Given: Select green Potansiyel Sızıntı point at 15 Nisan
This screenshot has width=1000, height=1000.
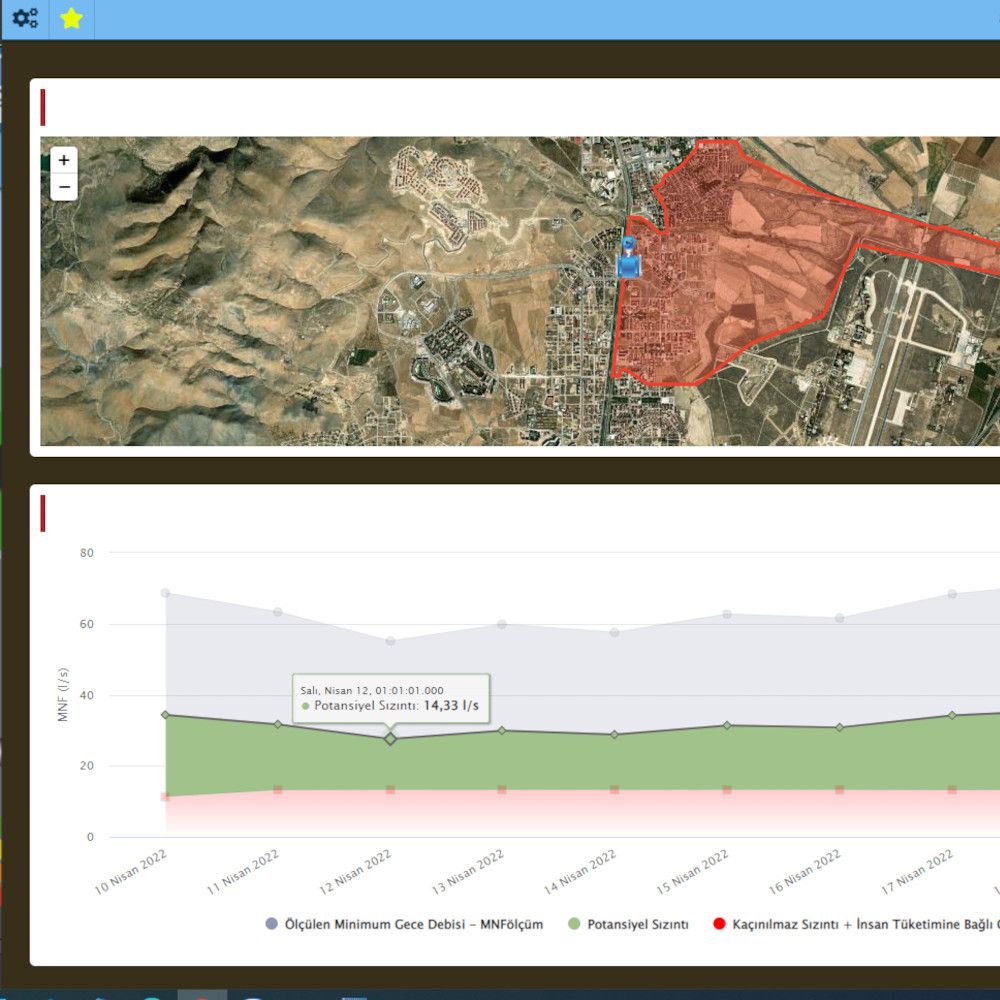Looking at the screenshot, I should 727,725.
